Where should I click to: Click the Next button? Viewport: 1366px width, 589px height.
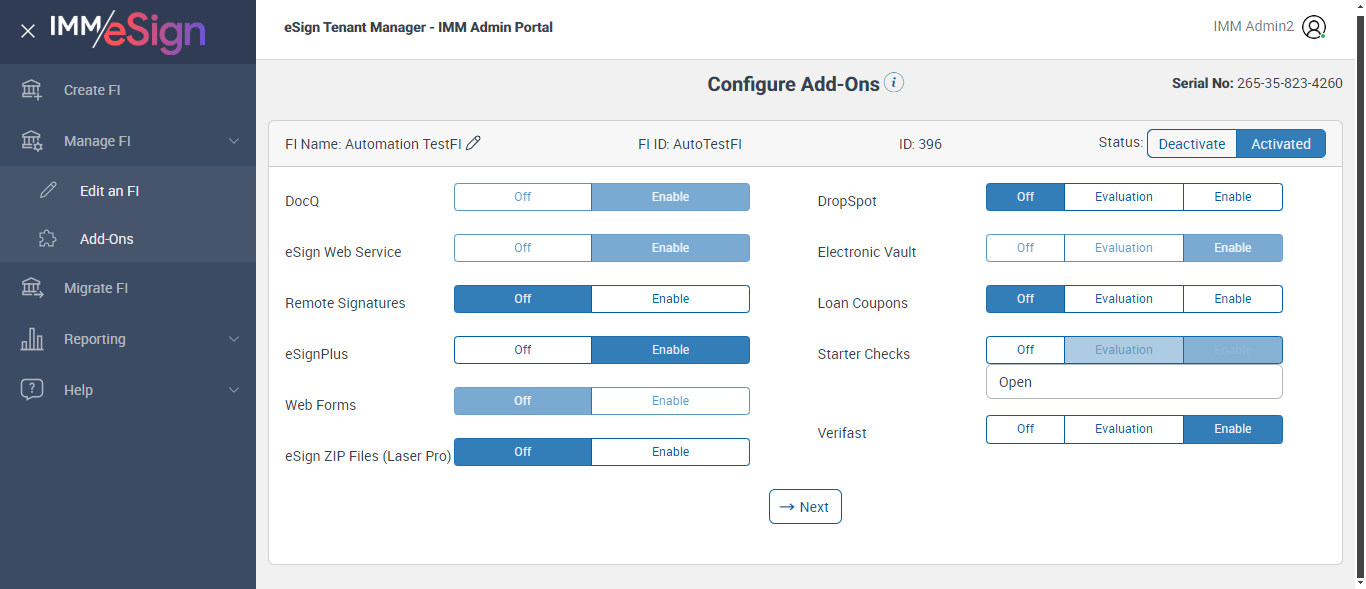tap(805, 507)
